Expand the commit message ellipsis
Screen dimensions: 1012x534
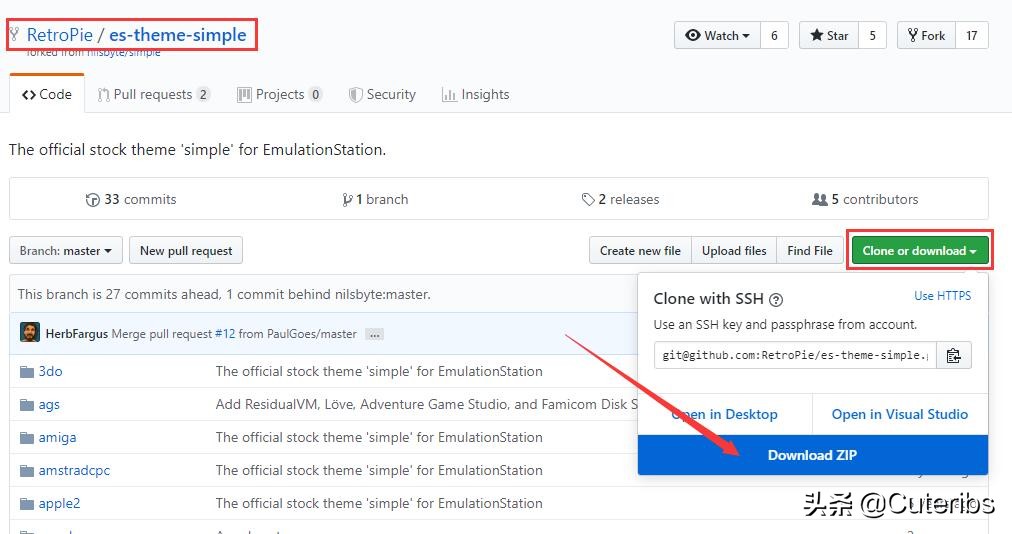click(x=374, y=334)
